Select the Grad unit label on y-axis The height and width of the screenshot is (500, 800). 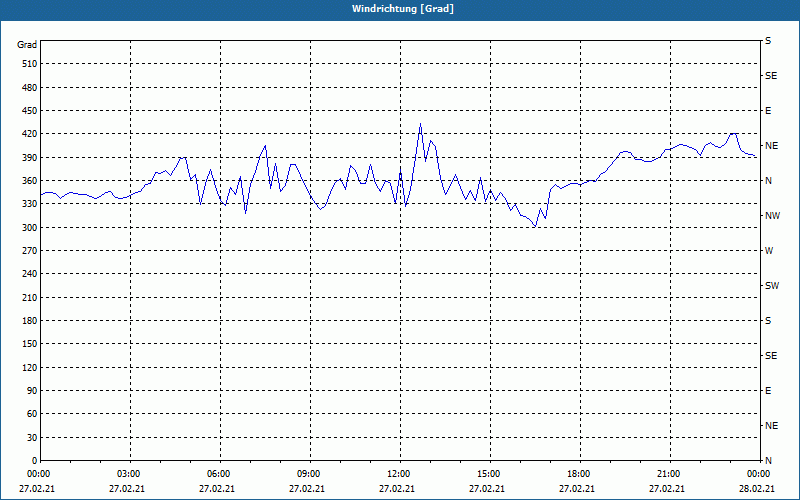27,45
